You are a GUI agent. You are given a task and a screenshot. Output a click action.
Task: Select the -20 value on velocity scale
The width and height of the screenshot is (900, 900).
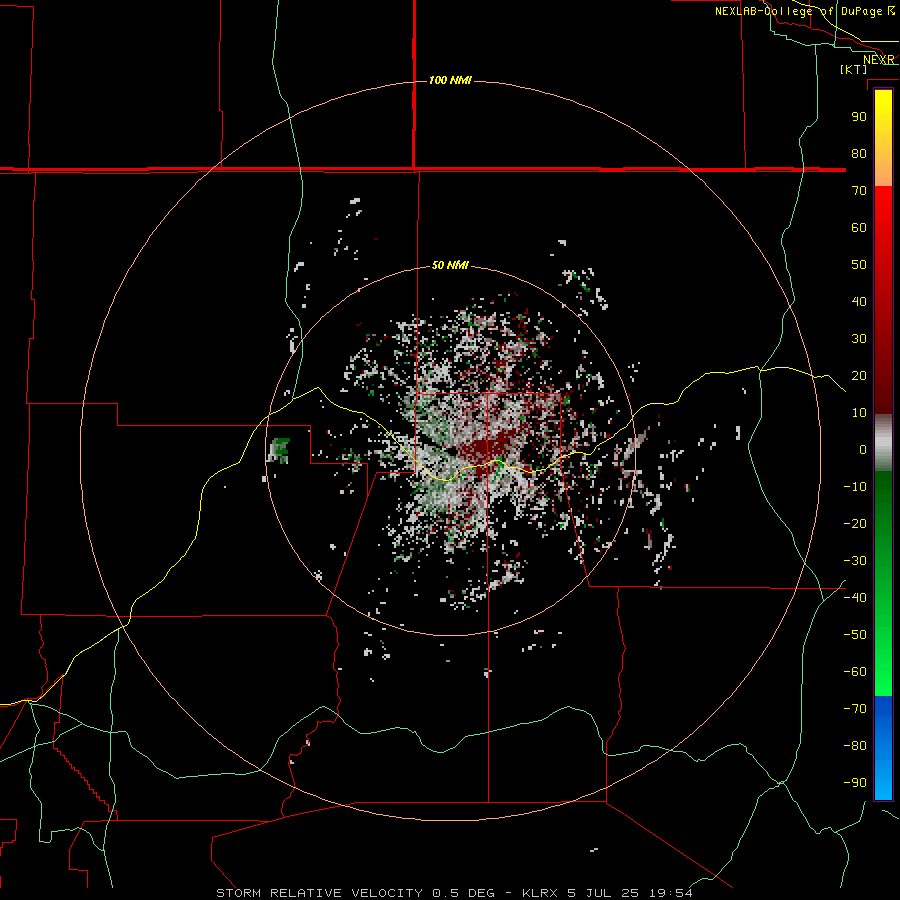coord(855,523)
